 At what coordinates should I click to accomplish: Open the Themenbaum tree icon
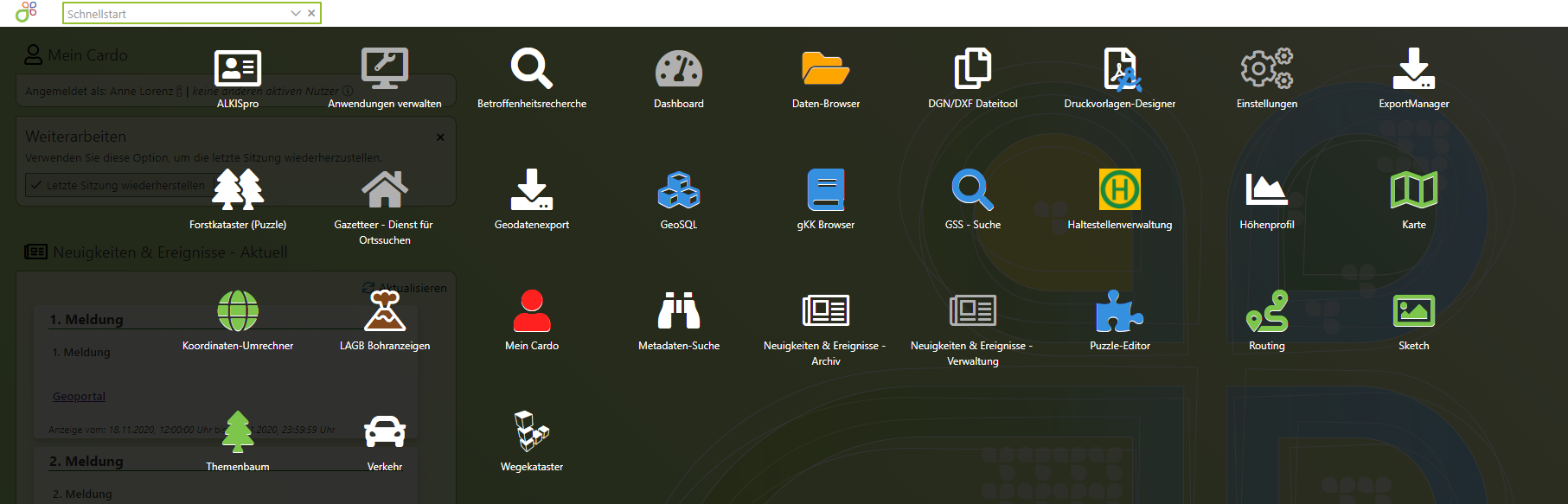[238, 431]
